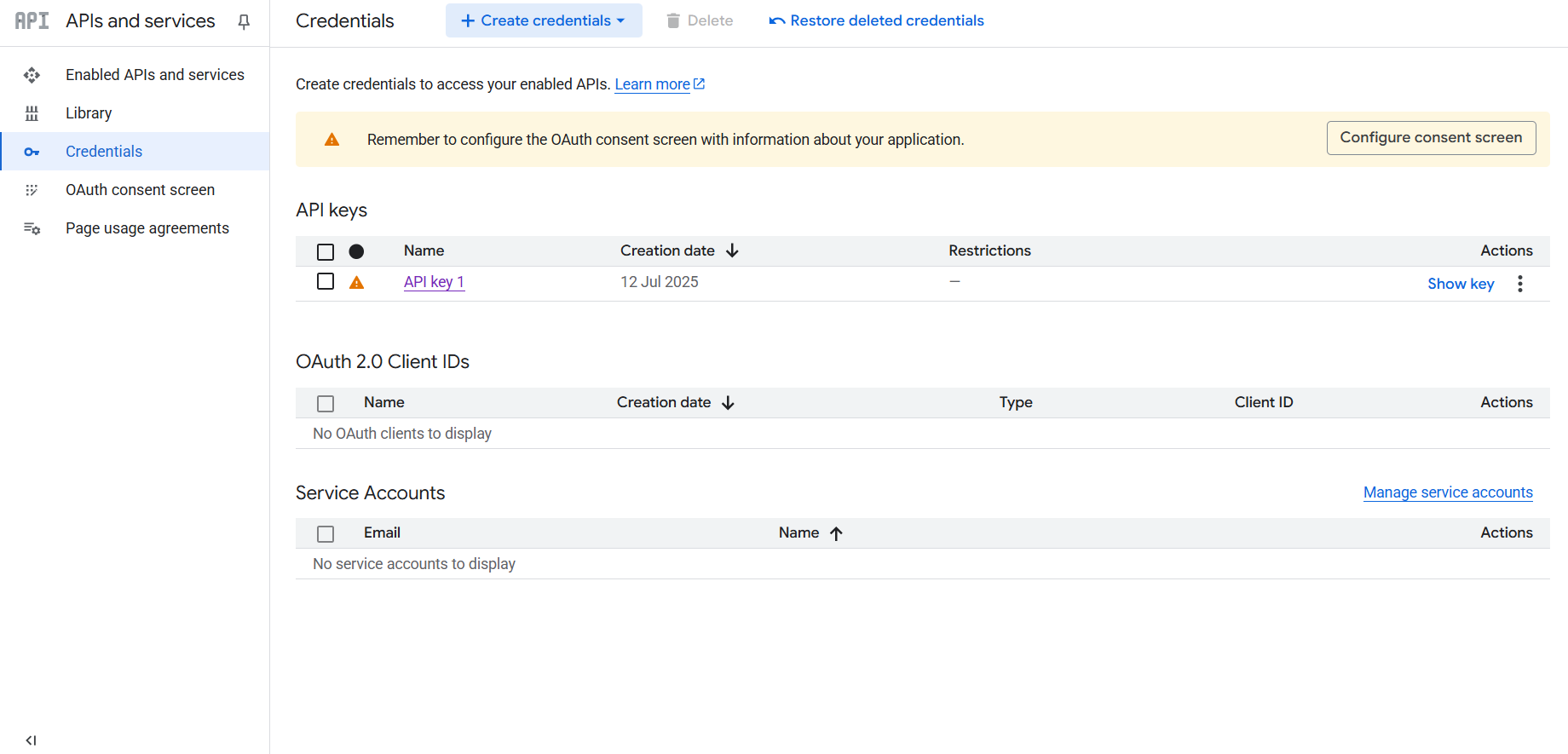
Task: Sort OAuth clients by creation date arrow
Action: (x=728, y=402)
